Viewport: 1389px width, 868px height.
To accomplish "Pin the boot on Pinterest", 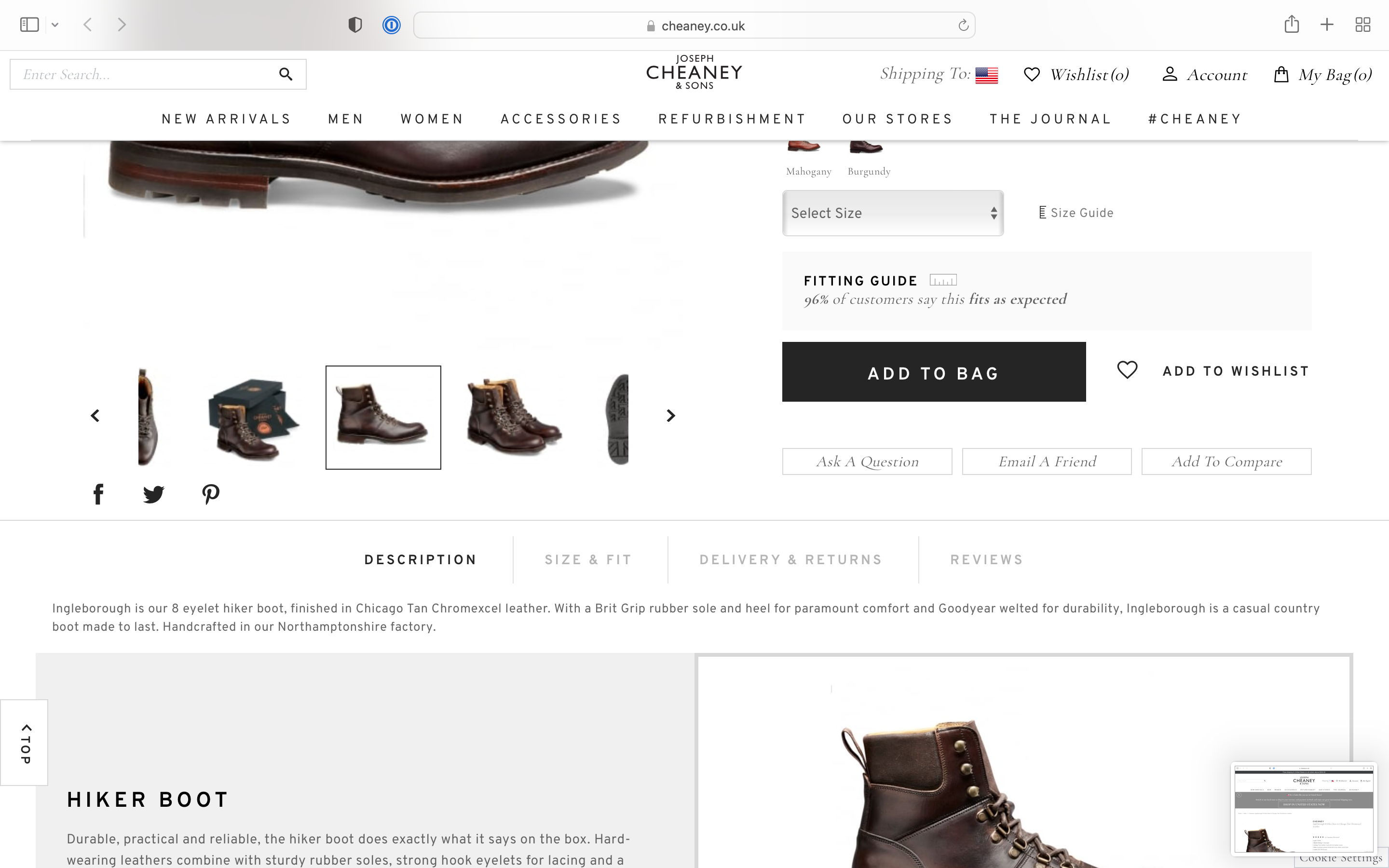I will [x=211, y=494].
